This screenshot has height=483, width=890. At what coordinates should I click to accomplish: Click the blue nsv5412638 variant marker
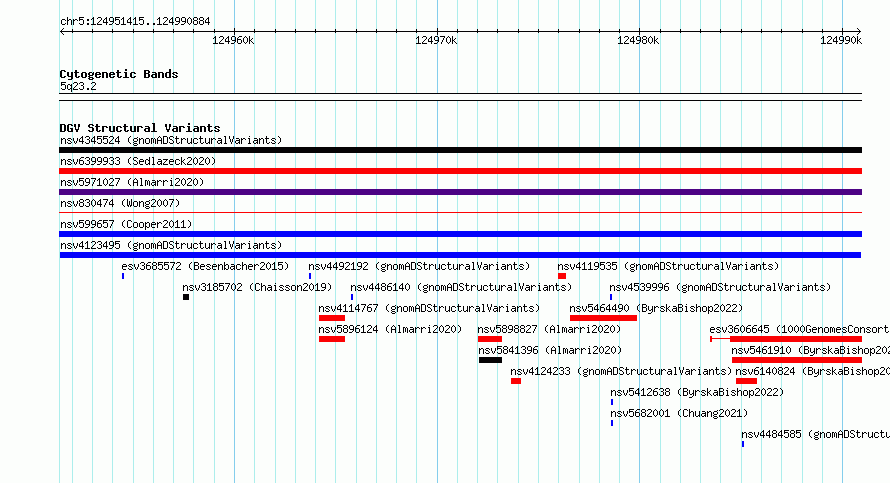pos(612,402)
